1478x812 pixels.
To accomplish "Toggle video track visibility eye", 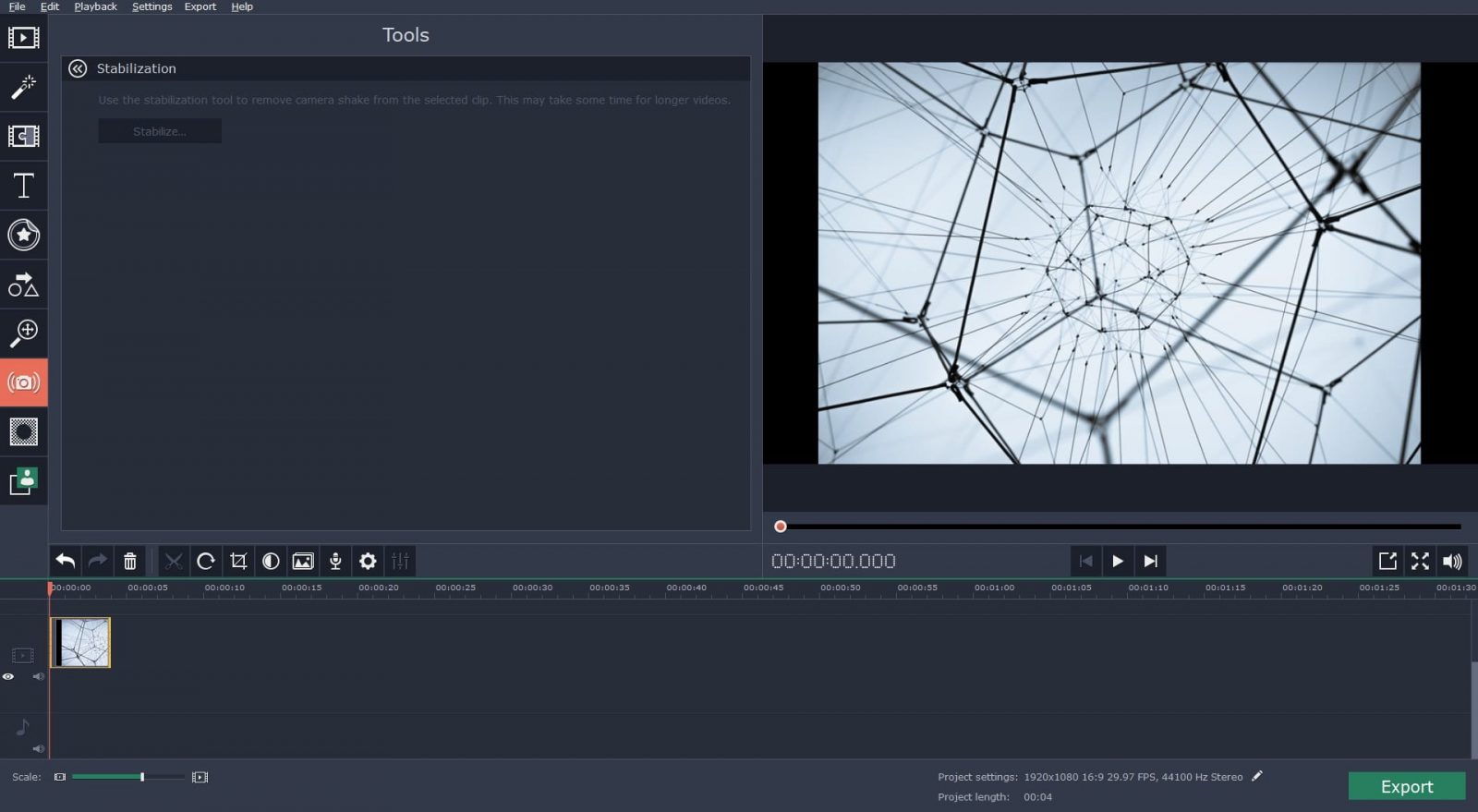I will pos(8,677).
